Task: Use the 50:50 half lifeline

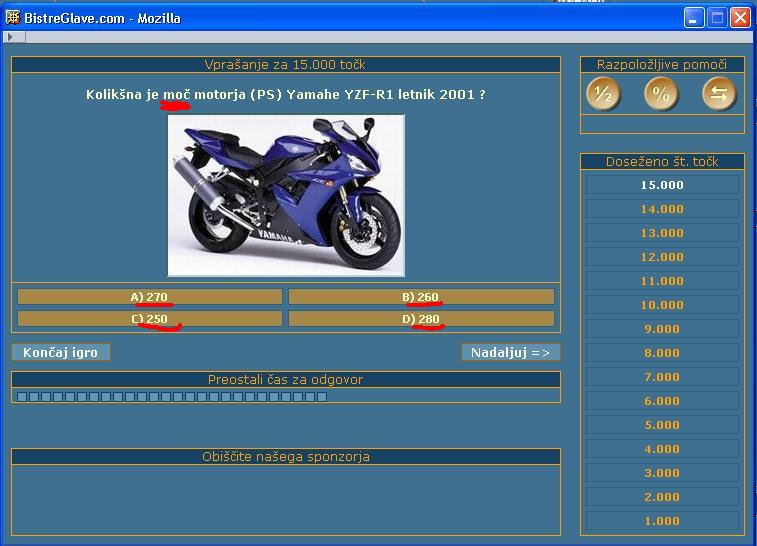Action: [x=603, y=94]
